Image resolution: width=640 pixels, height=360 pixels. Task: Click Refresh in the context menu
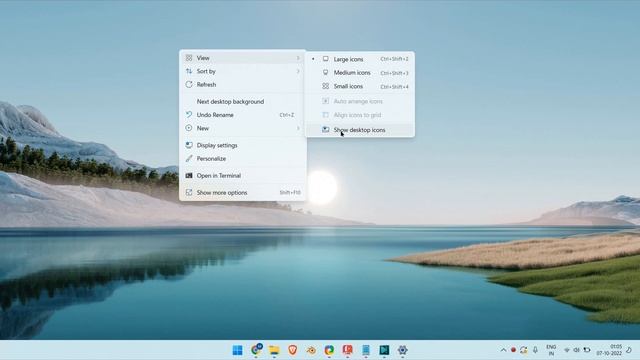tap(243, 85)
